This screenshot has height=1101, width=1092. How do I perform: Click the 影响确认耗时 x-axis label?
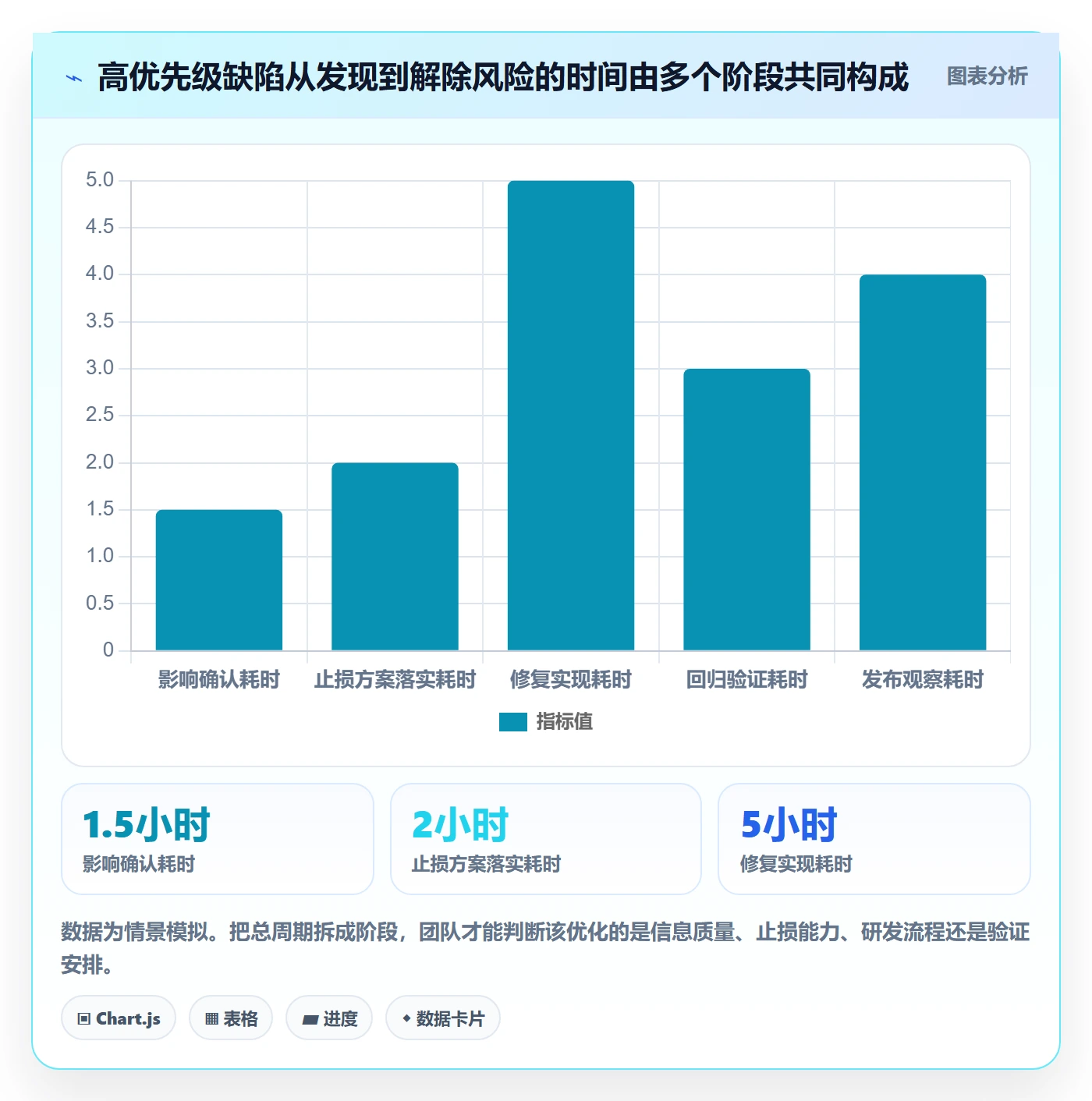pyautogui.click(x=219, y=680)
